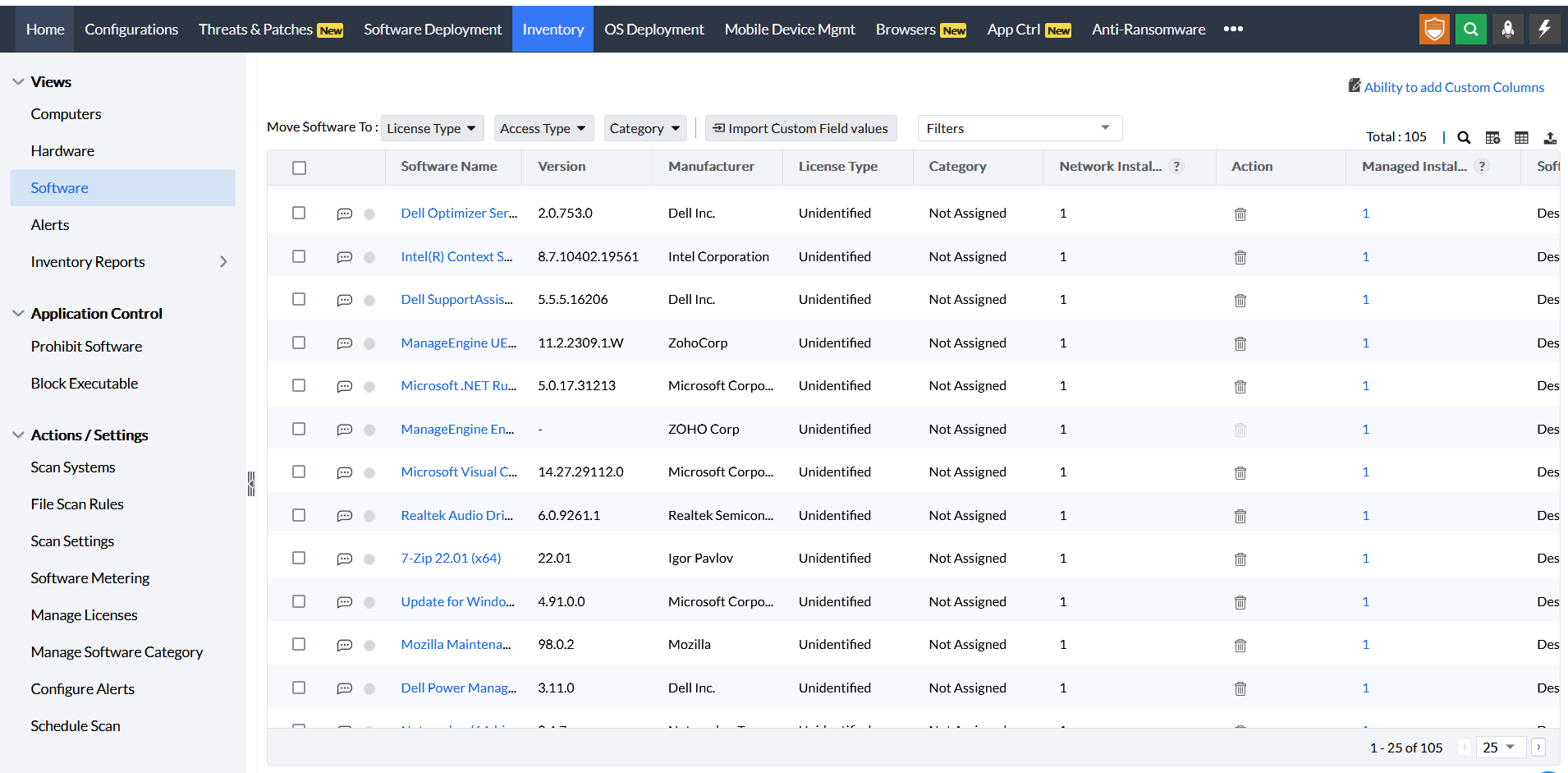Open the License Type dropdown
Image resolution: width=1568 pixels, height=773 pixels.
click(432, 129)
